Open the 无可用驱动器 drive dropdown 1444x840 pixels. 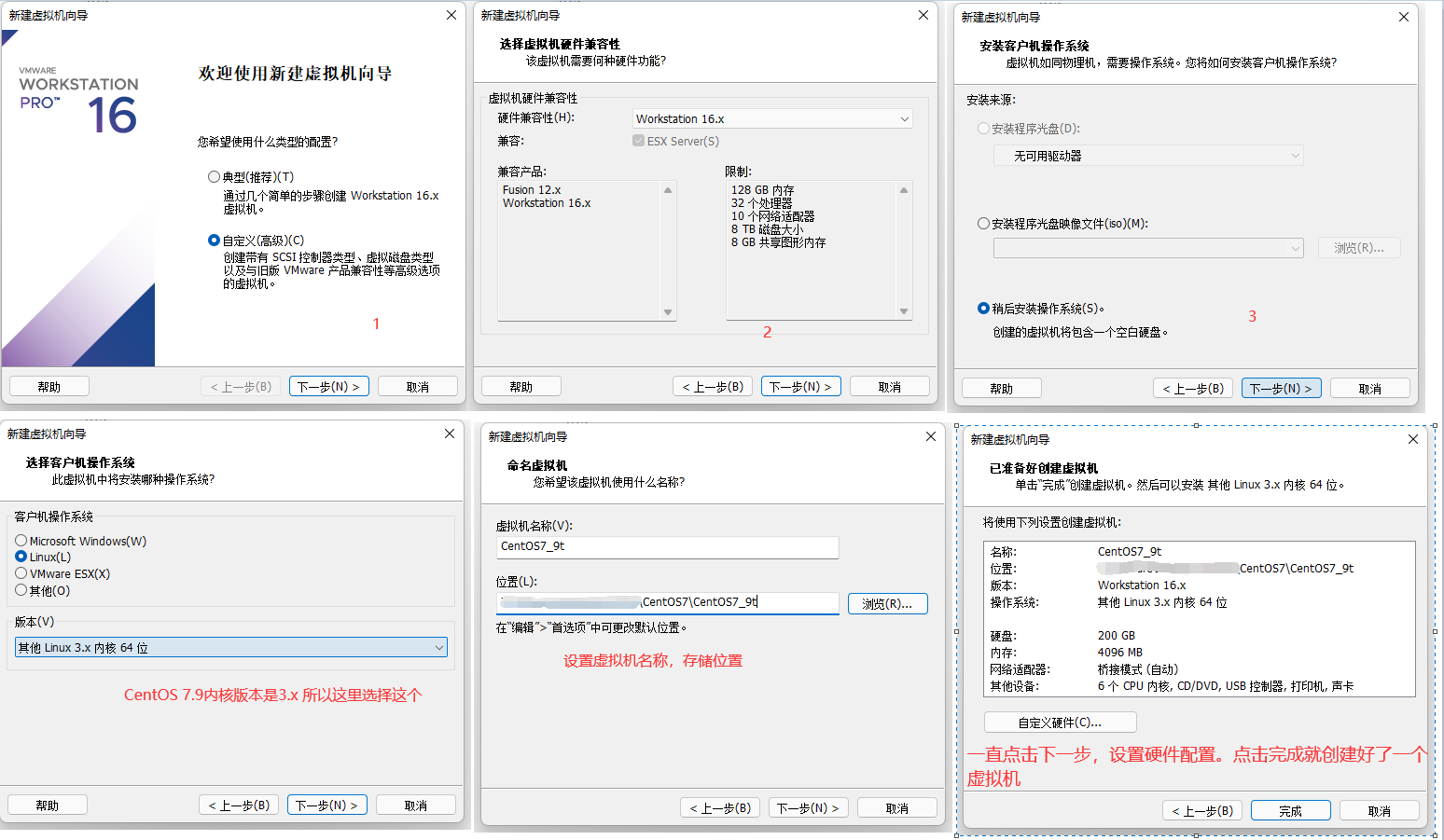coord(1147,156)
